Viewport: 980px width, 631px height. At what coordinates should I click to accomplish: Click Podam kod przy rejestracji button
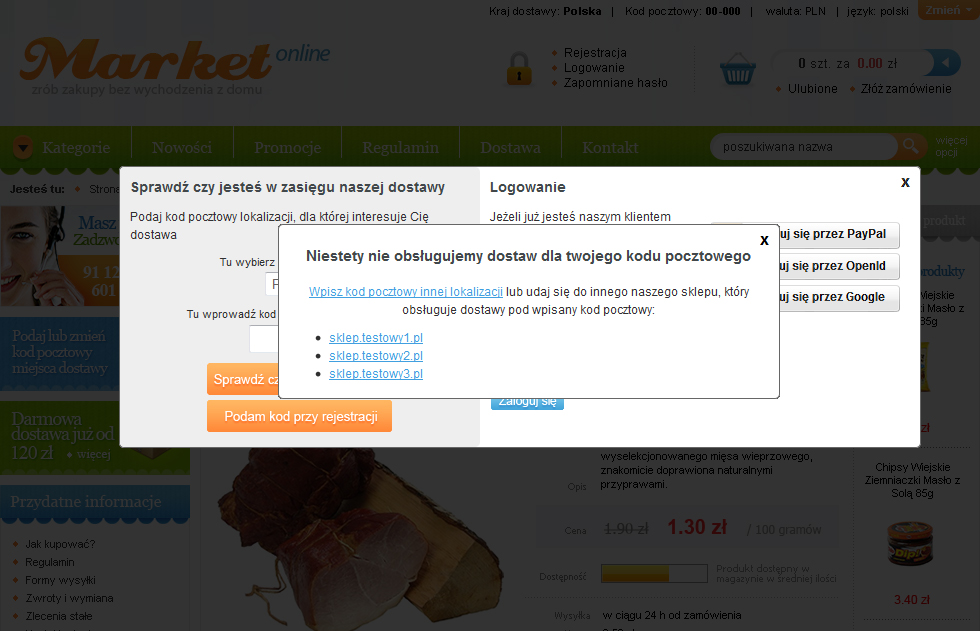pyautogui.click(x=299, y=416)
